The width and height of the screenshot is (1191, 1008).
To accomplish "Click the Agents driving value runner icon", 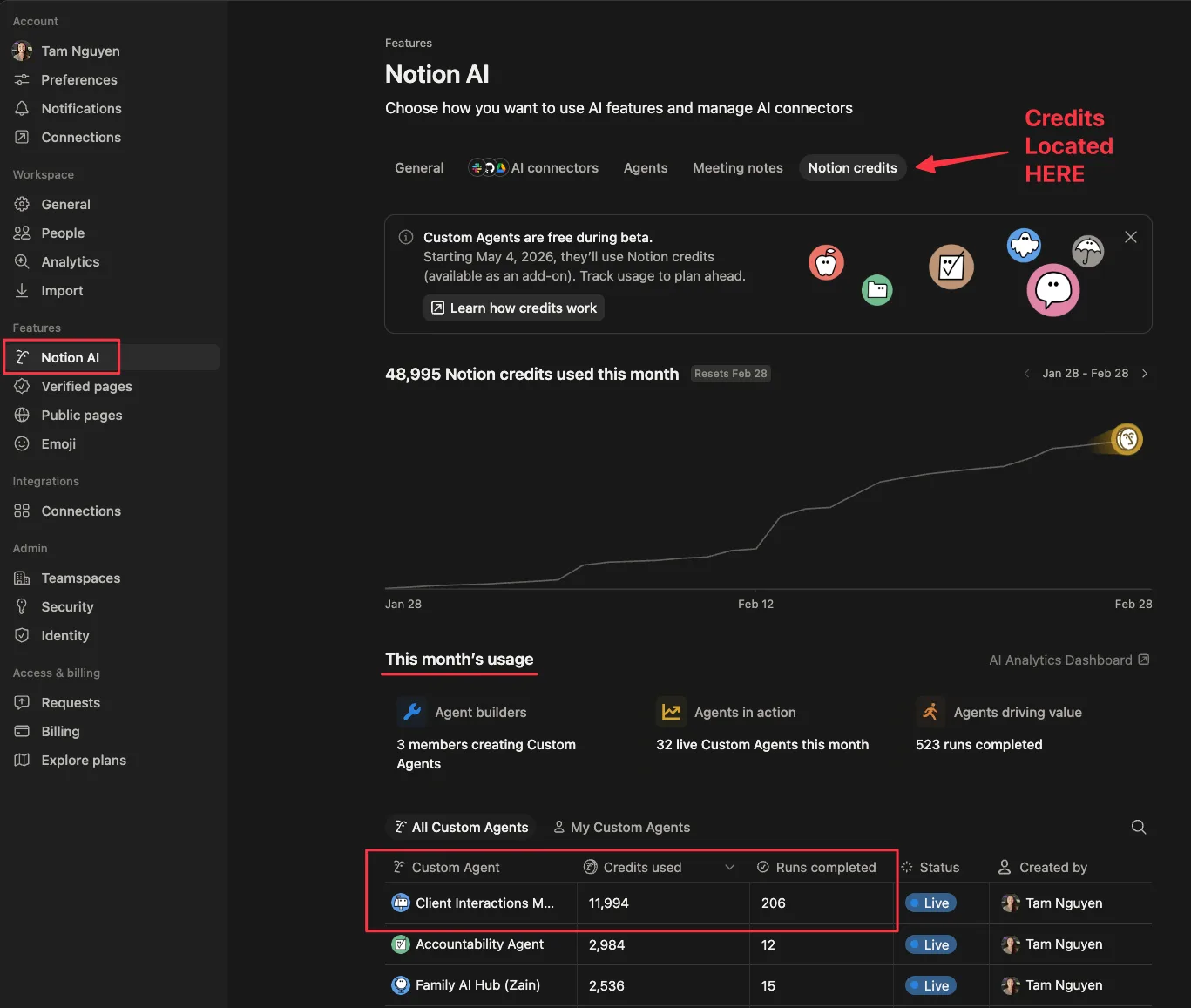I will (930, 712).
